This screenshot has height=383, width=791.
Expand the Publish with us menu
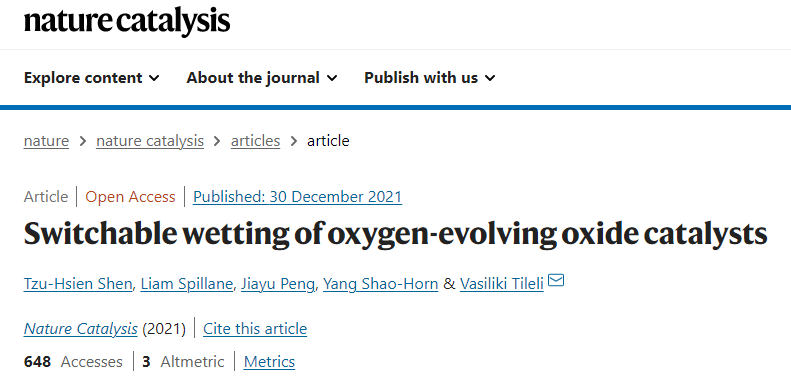point(430,78)
